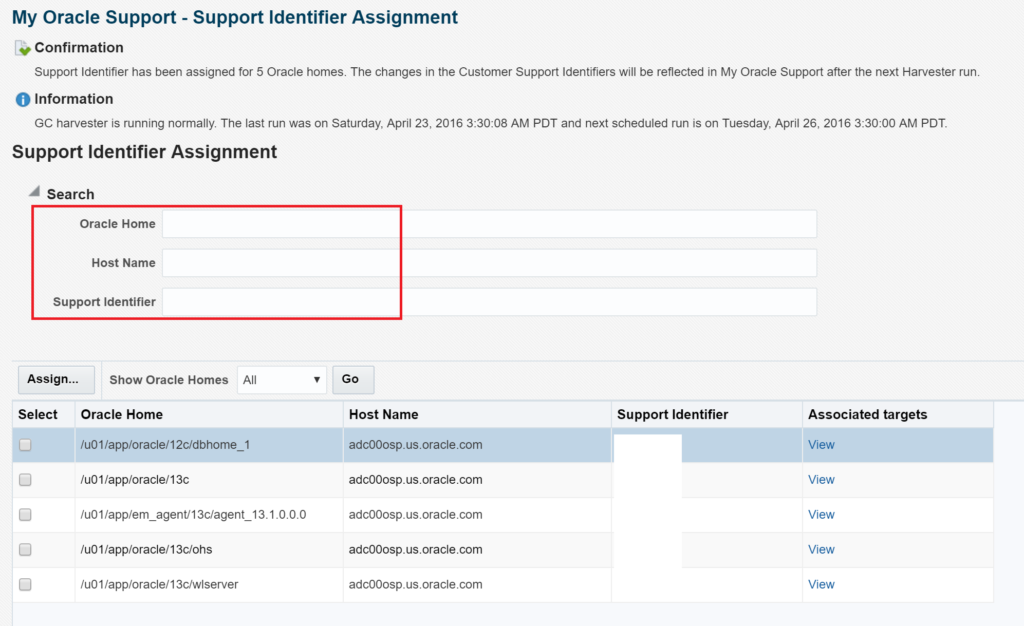Open View link for 13c/ohs row

(x=821, y=550)
